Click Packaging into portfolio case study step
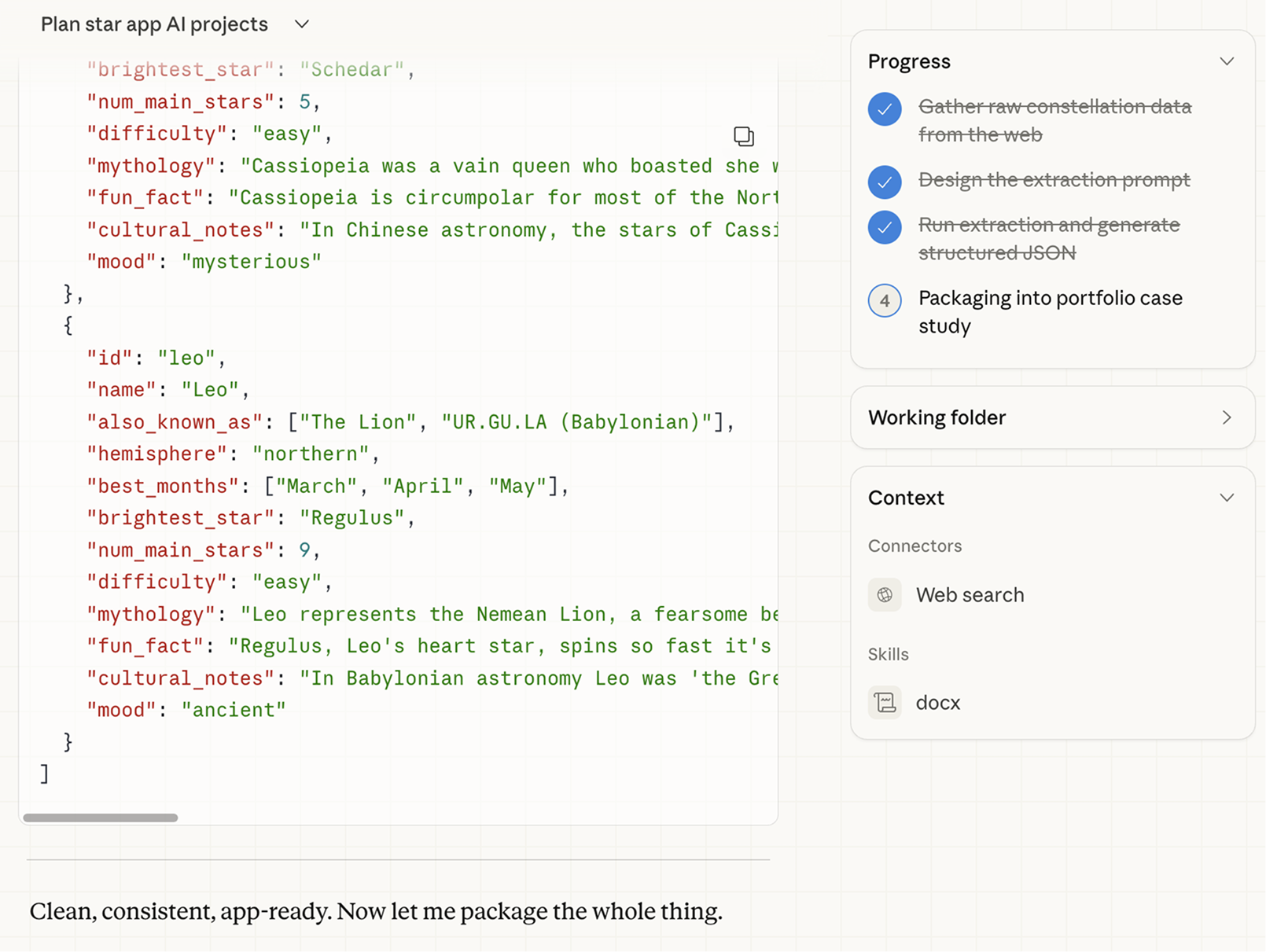The width and height of the screenshot is (1266, 952). [1050, 311]
